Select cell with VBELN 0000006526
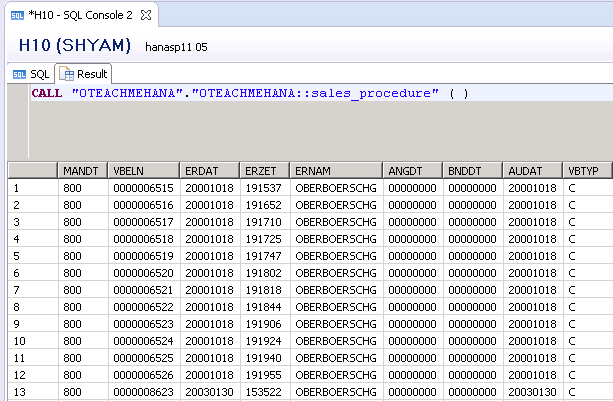 143,375
